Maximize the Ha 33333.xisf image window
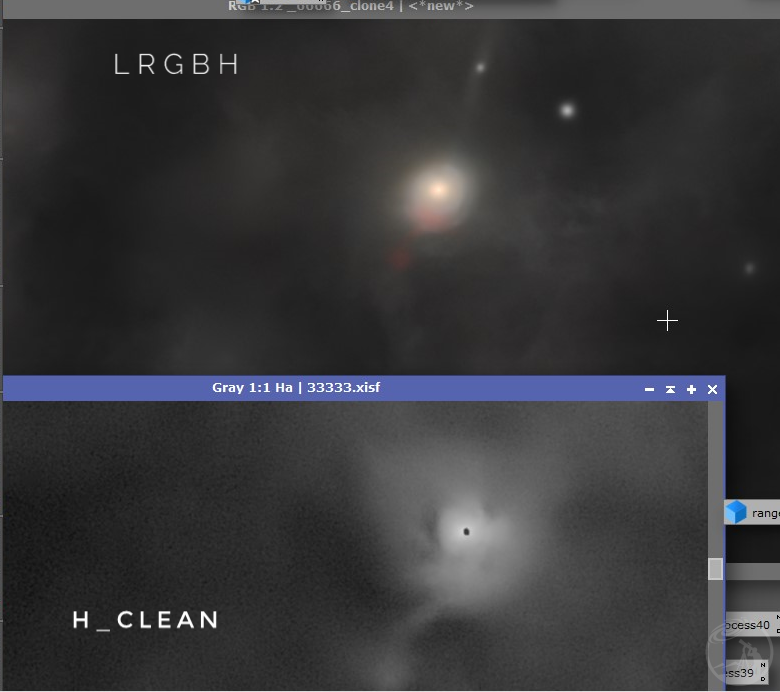This screenshot has width=780, height=692. (691, 390)
